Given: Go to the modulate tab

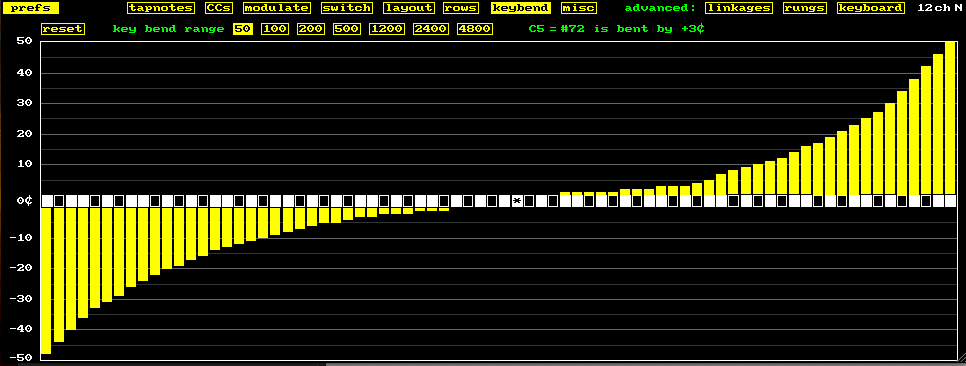Looking at the screenshot, I should coord(277,8).
